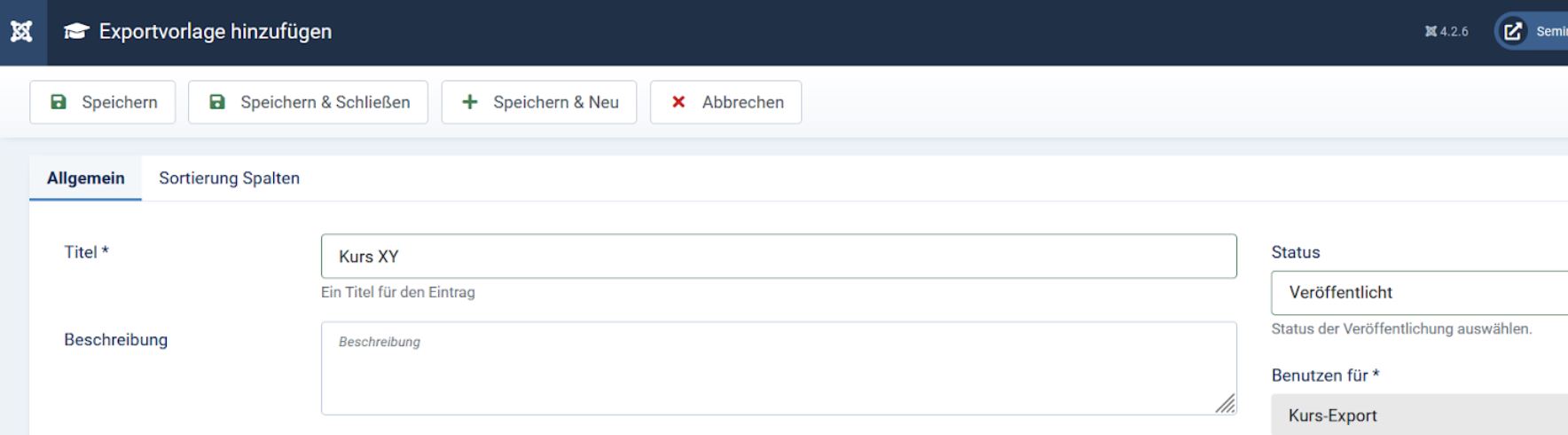This screenshot has width=1568, height=435.
Task: Open the Sortierung Spalten tab
Action: 229,178
